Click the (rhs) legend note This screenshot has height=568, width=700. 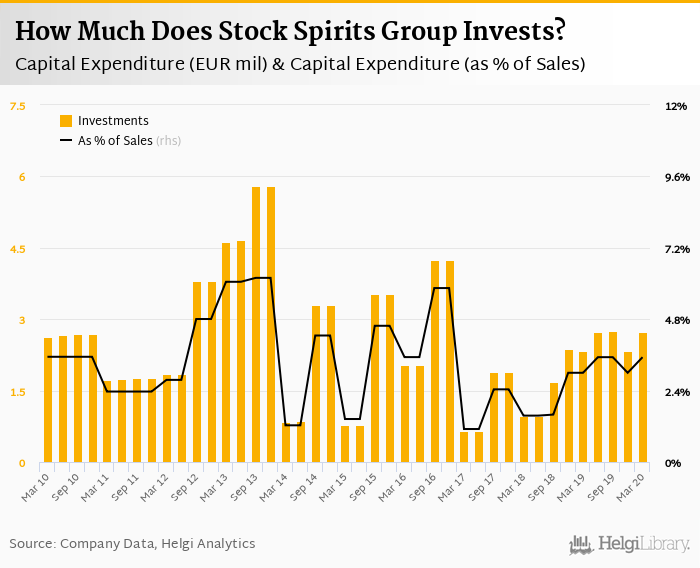[169, 141]
